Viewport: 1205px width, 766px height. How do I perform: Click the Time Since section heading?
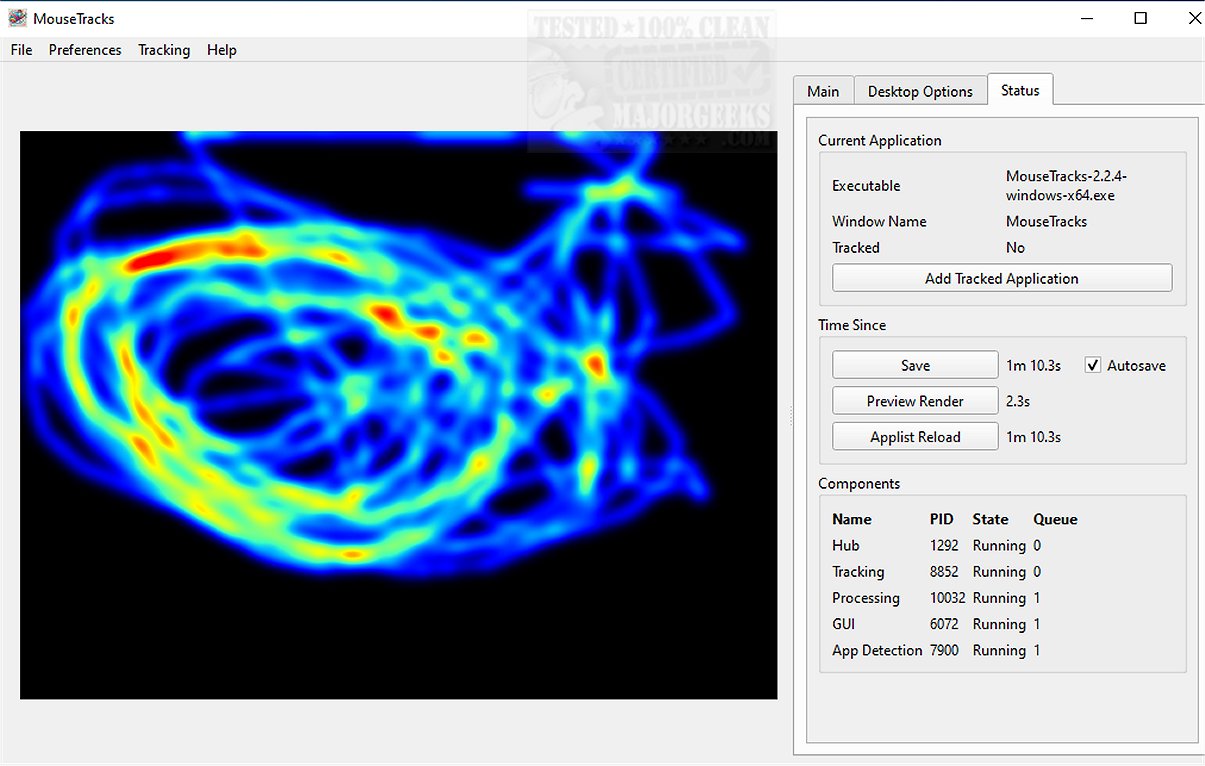tap(852, 325)
